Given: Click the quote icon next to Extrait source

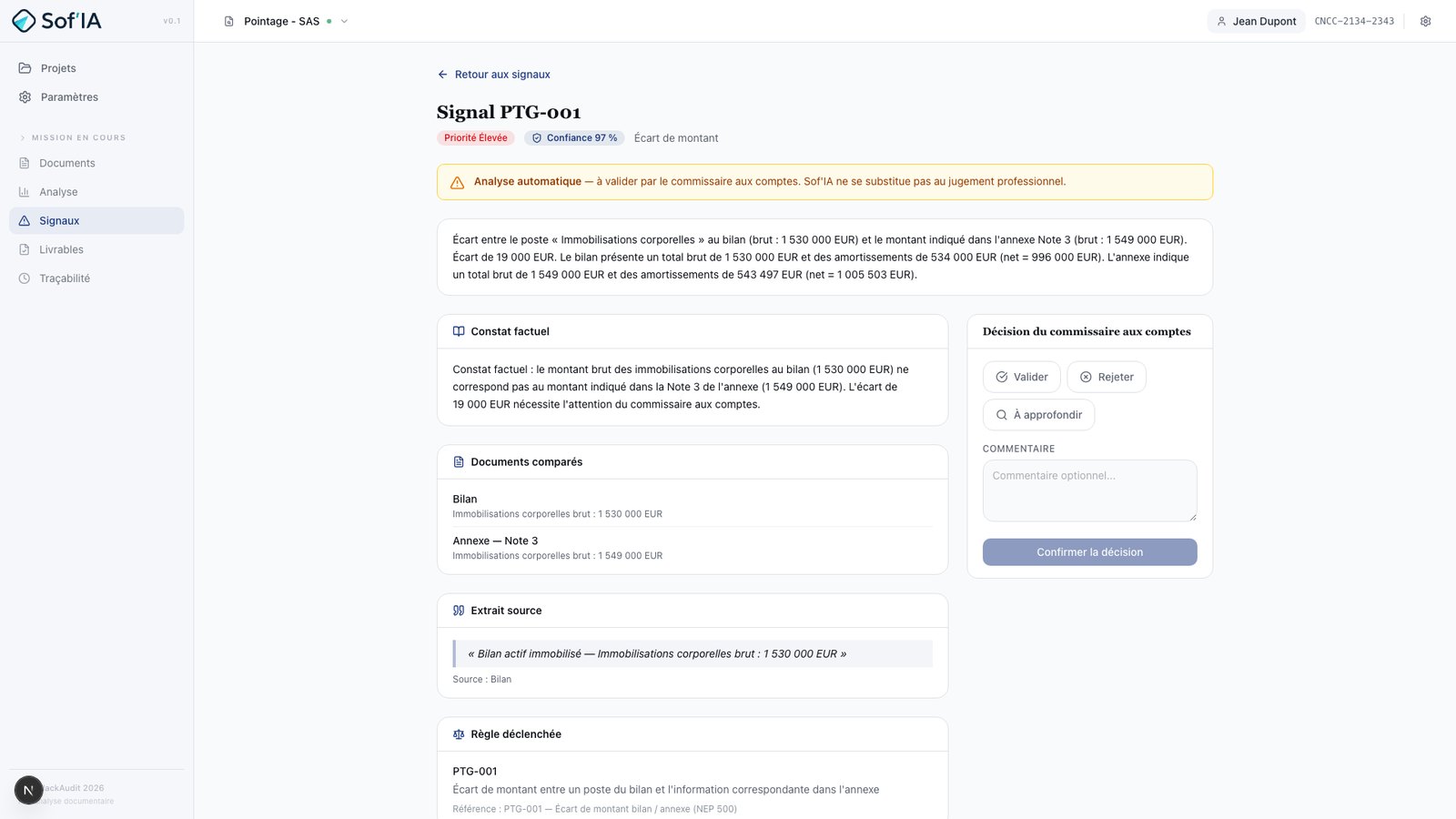Looking at the screenshot, I should pos(459,611).
